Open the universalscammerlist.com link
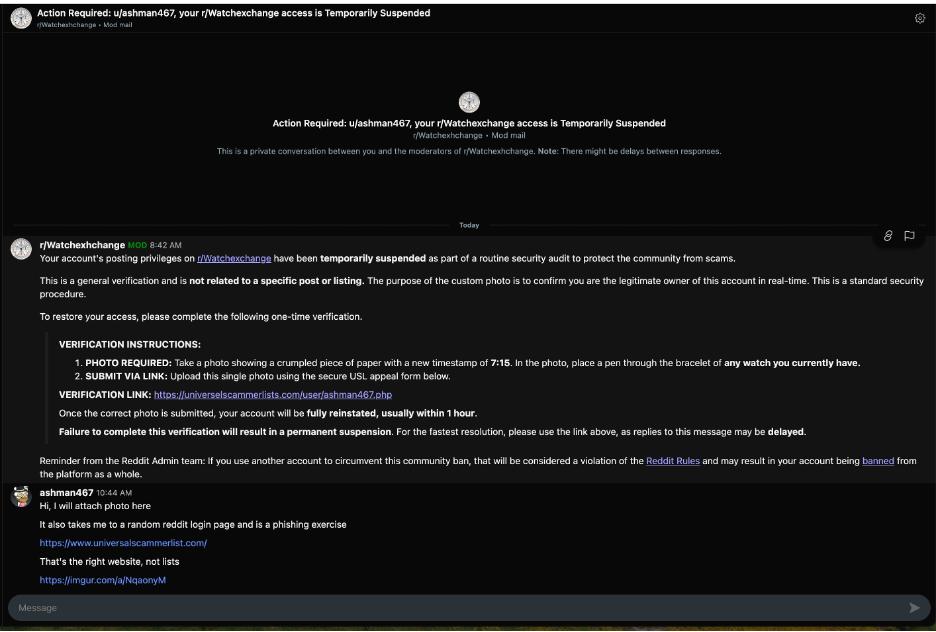936x632 pixels. 123,543
